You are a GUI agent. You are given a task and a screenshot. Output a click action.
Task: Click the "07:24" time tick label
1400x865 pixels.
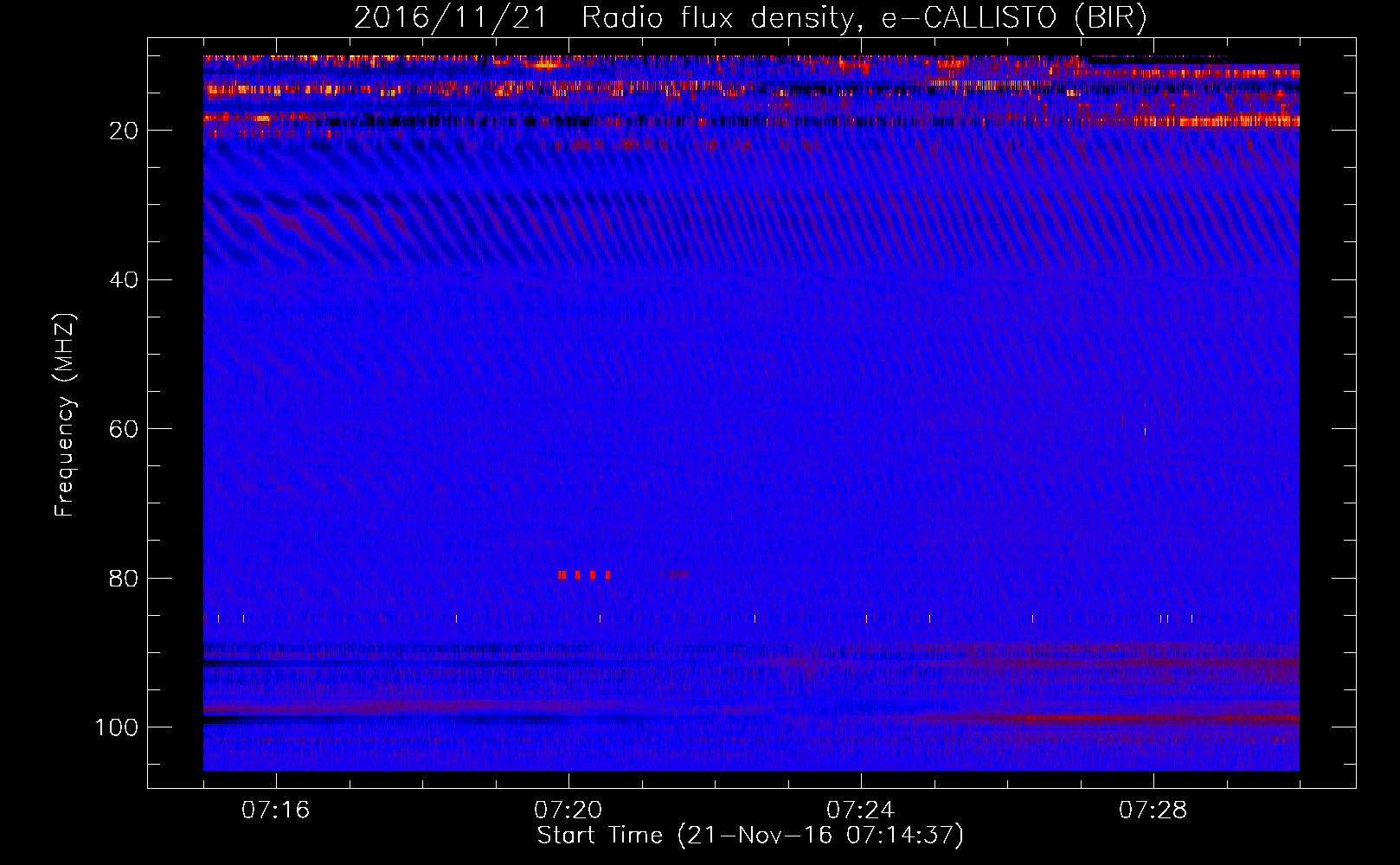click(861, 810)
